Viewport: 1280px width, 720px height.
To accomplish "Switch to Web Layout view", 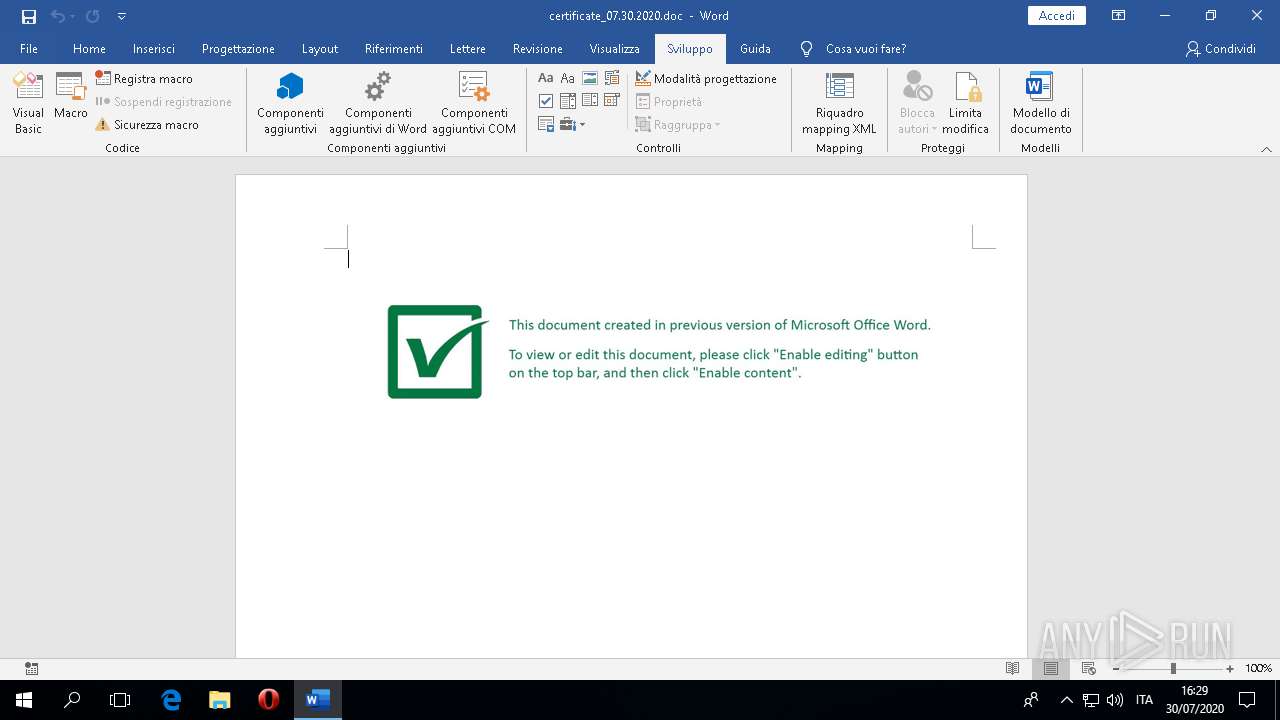I will [x=1088, y=668].
